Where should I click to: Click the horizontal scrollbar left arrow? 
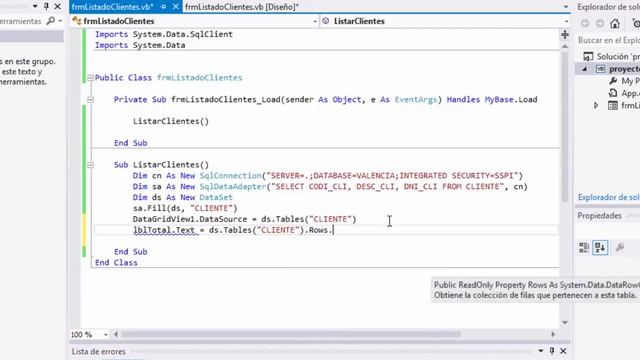[x=116, y=334]
